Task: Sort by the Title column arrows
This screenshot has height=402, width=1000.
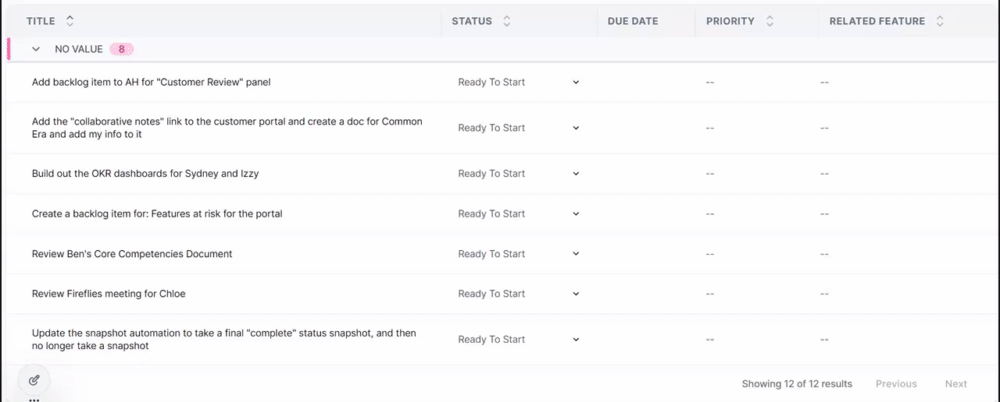Action: point(70,21)
